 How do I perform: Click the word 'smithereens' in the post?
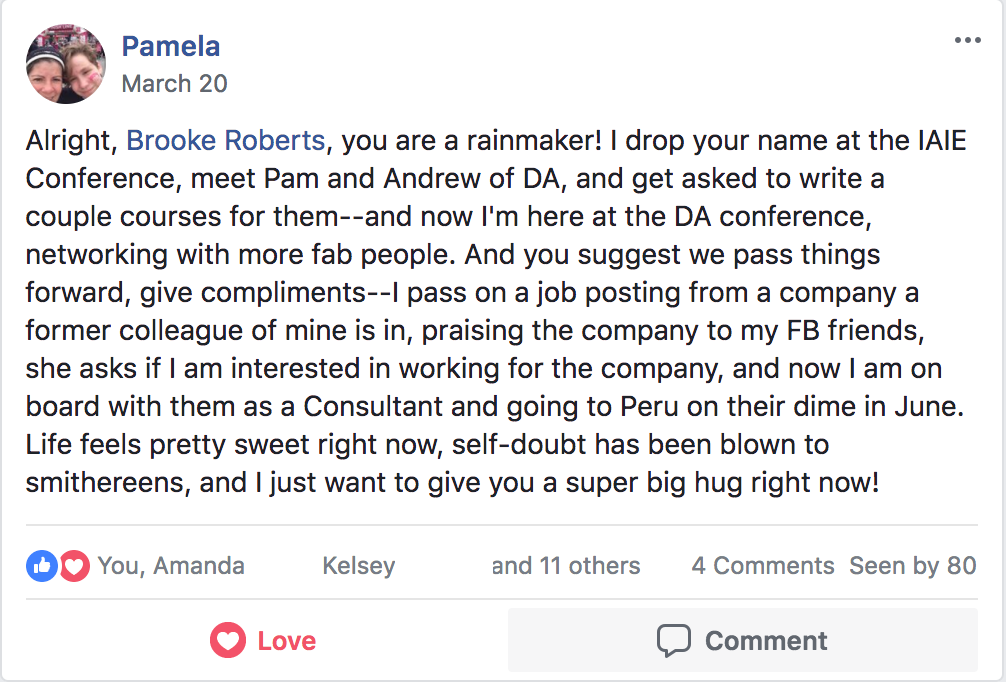click(105, 484)
